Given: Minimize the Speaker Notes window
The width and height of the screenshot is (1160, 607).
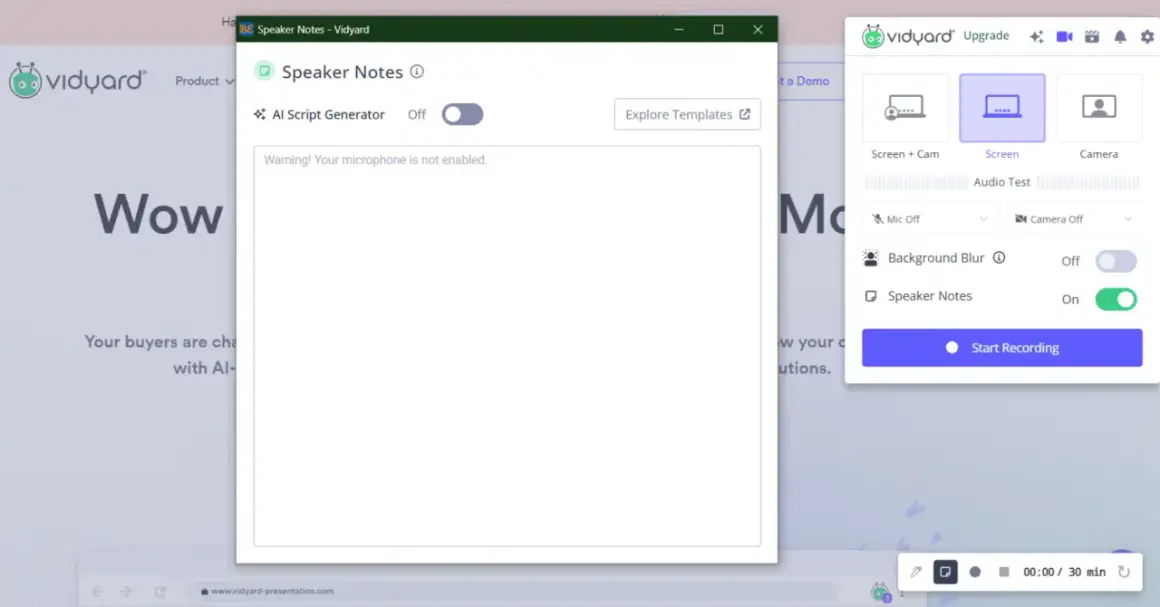Looking at the screenshot, I should click(679, 29).
